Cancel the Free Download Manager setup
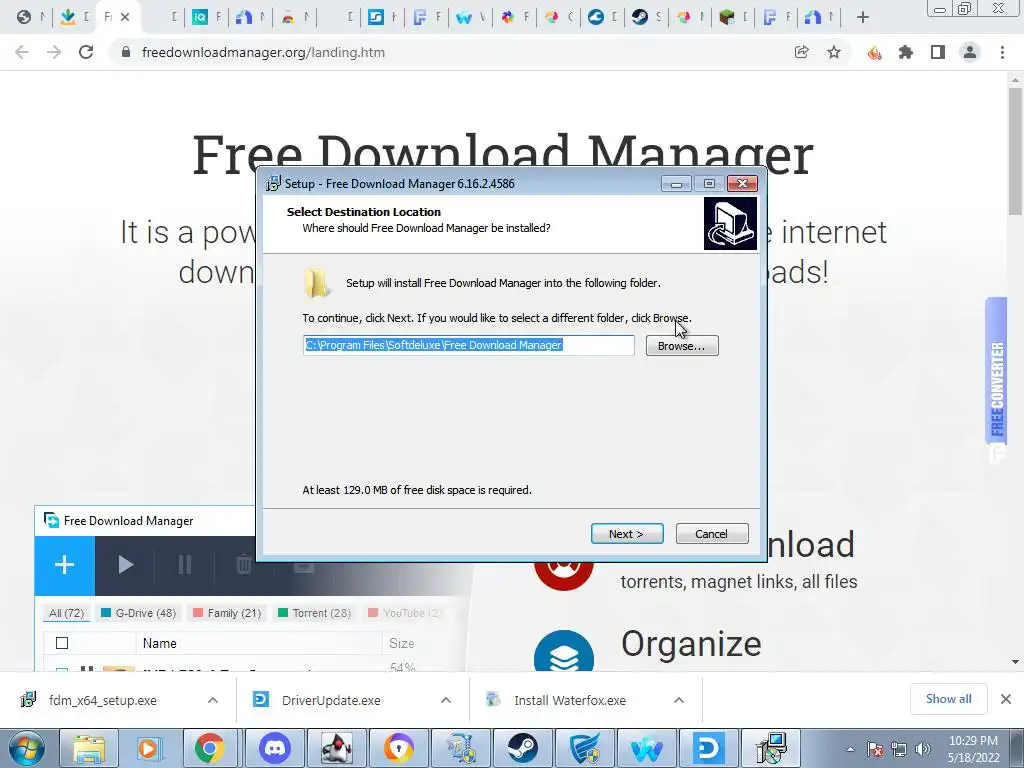The height and width of the screenshot is (768, 1024). coord(712,534)
